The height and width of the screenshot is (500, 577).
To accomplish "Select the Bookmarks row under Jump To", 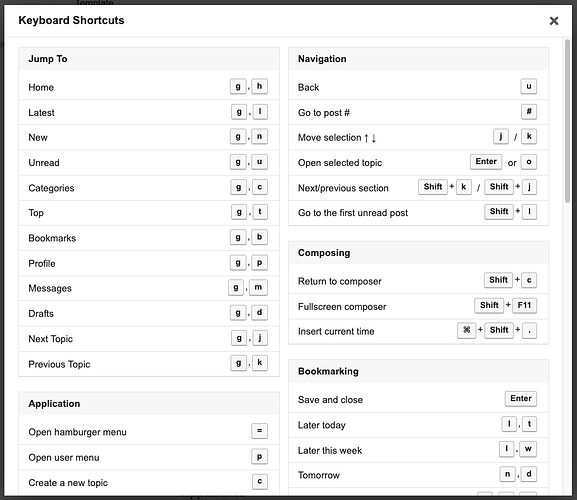I will 149,238.
